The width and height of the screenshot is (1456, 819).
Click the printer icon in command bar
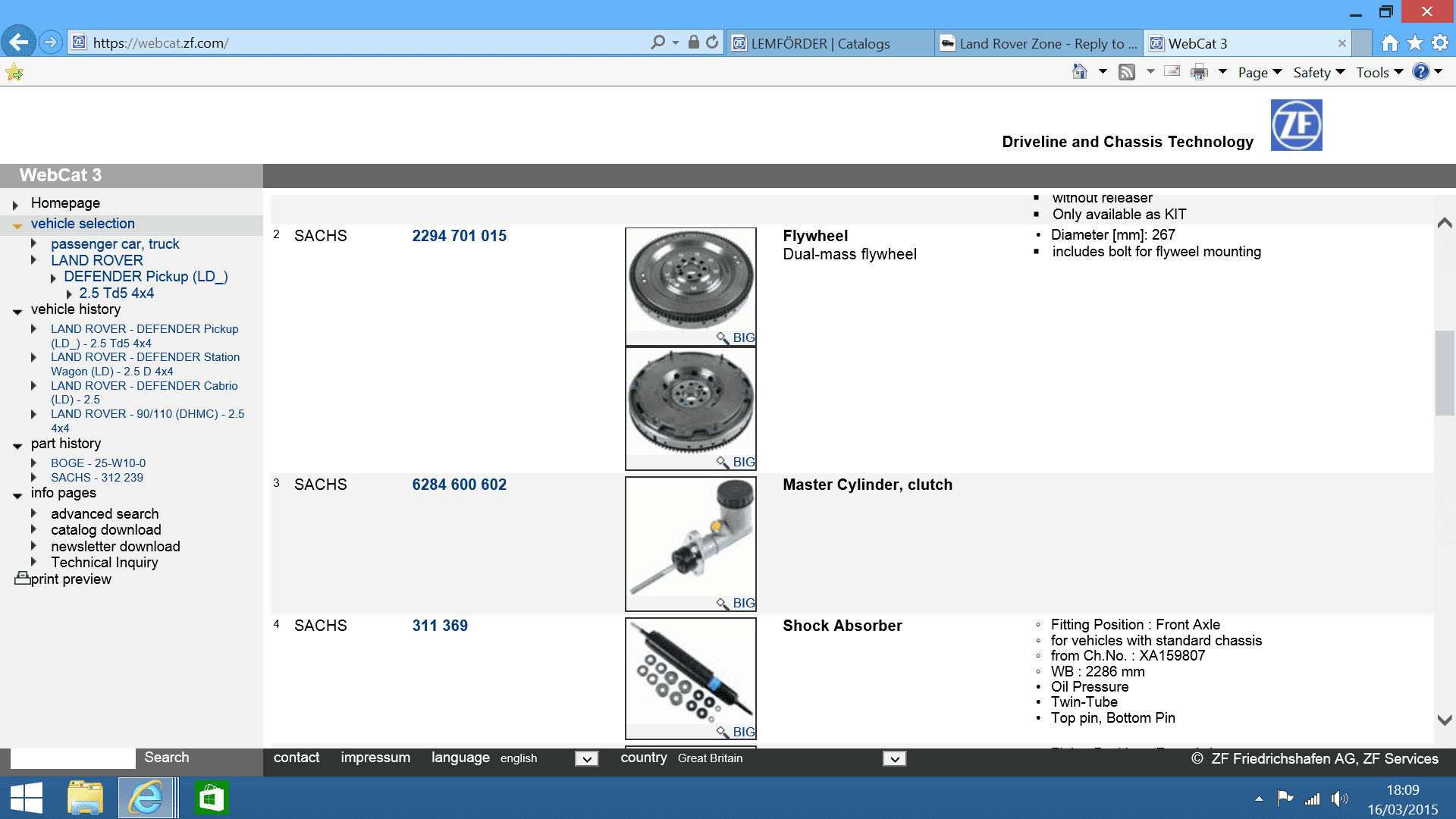1199,72
